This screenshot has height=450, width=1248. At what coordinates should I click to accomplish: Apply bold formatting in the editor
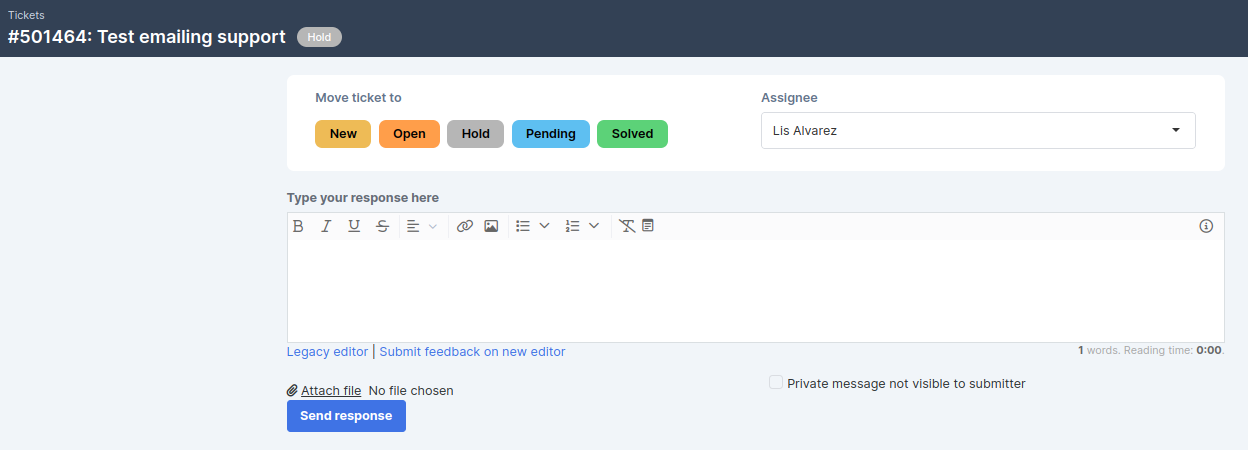(298, 226)
